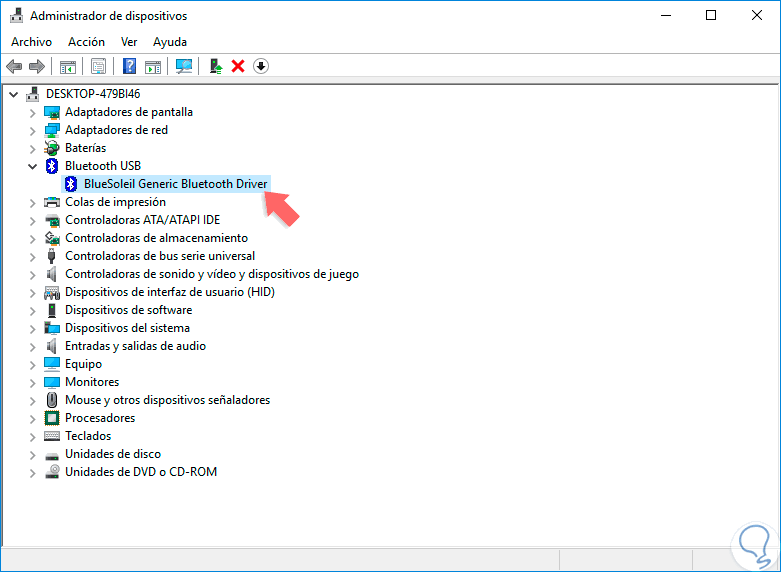Click the blue Help question mark icon
The height and width of the screenshot is (572, 781).
[130, 66]
